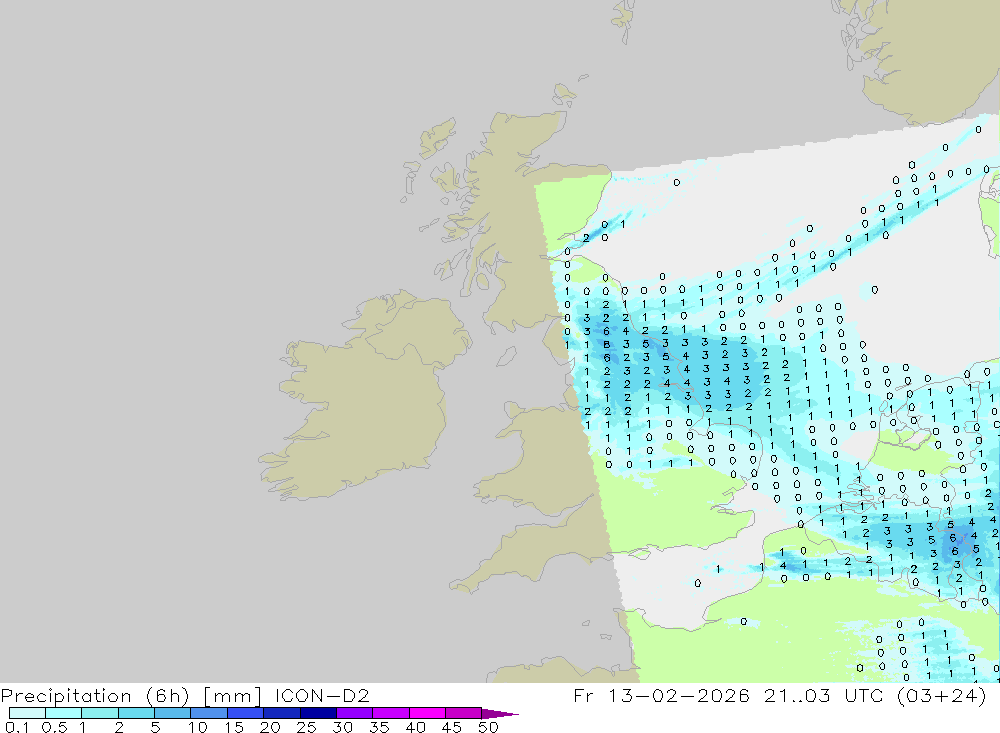Click the '20' legend scale value
This screenshot has width=1000, height=733.
(x=270, y=727)
